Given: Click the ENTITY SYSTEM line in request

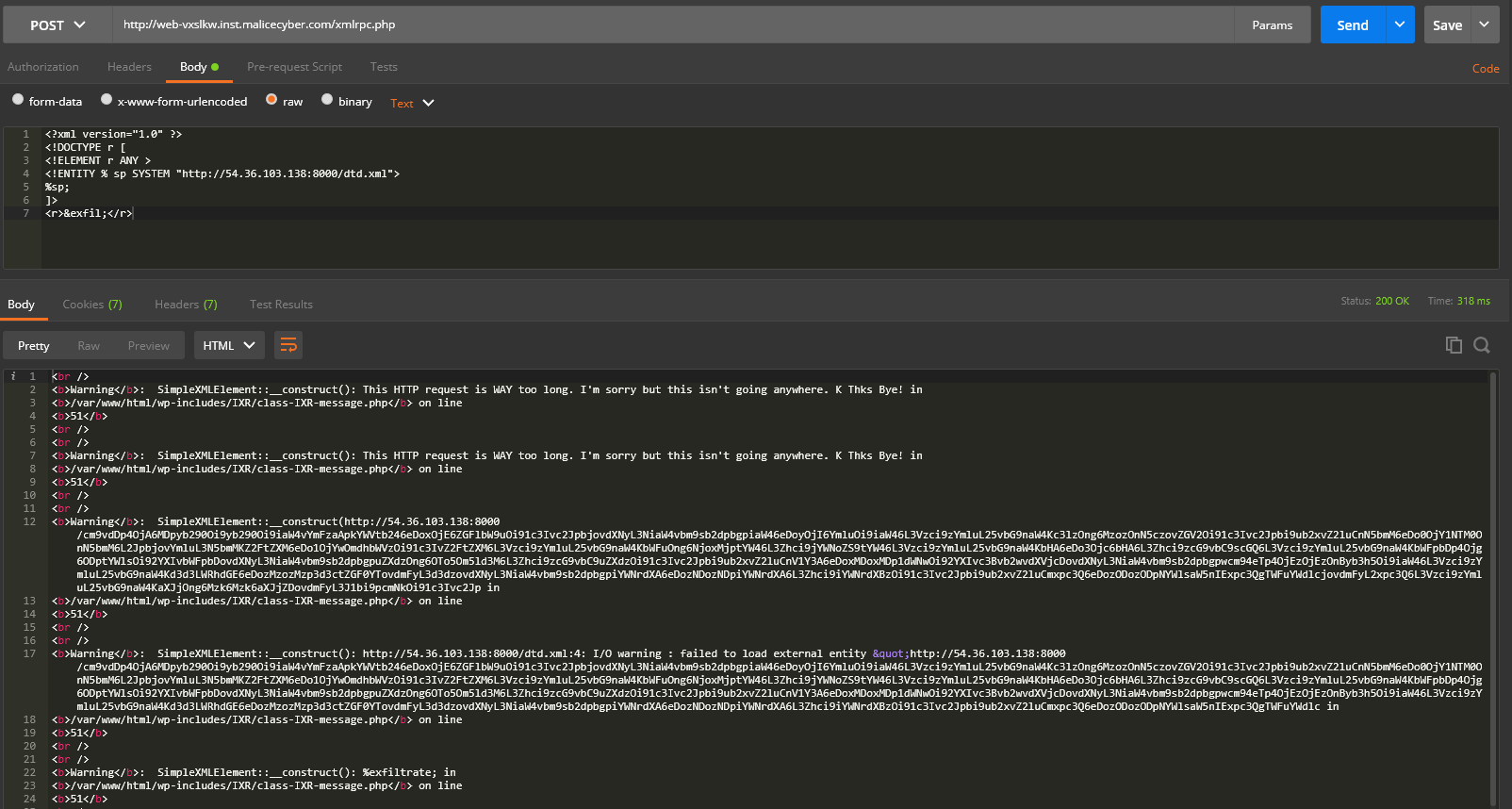Looking at the screenshot, I should click(x=222, y=173).
